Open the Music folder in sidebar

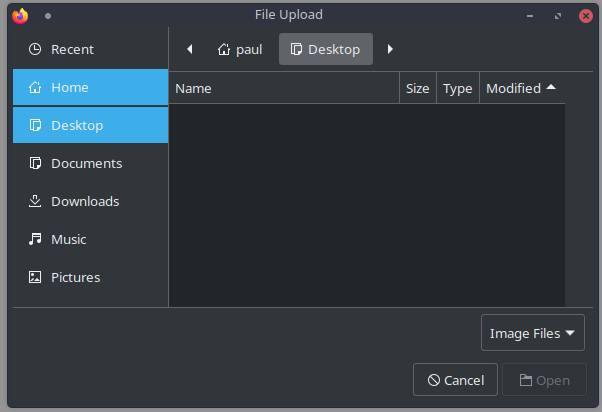click(x=90, y=239)
